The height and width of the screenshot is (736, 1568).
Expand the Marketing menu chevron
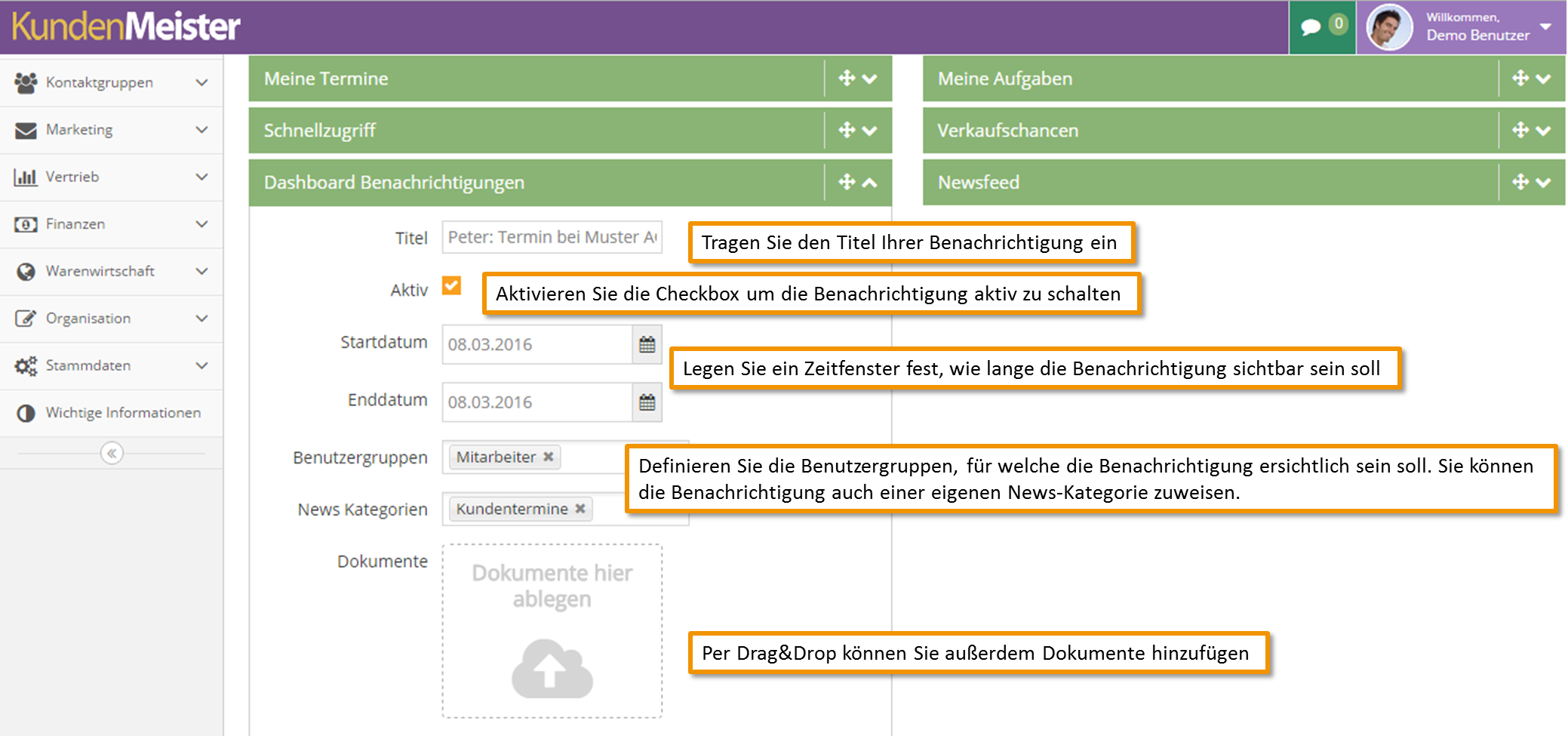tap(201, 130)
